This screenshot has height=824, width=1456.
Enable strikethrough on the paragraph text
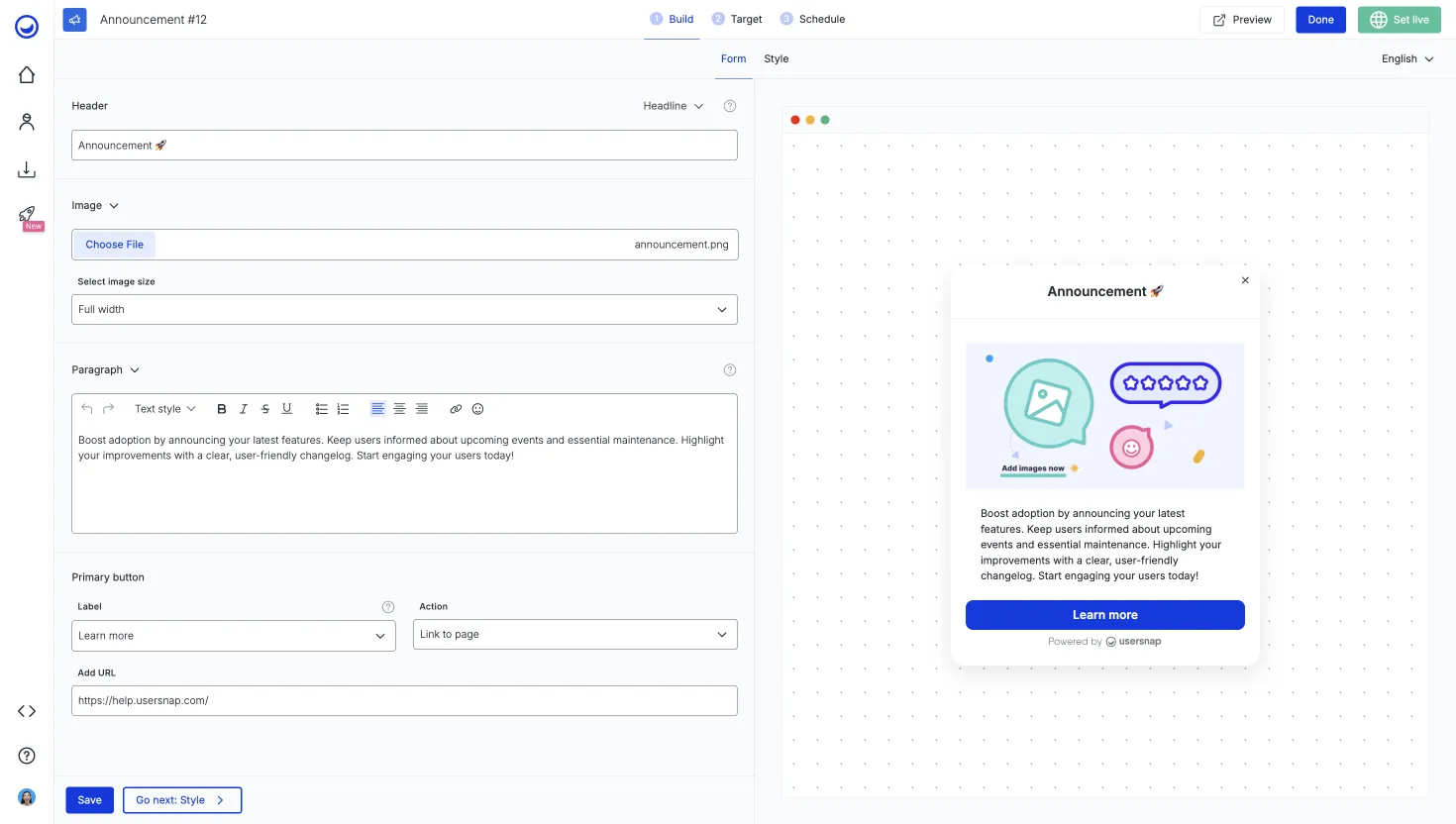coord(264,408)
